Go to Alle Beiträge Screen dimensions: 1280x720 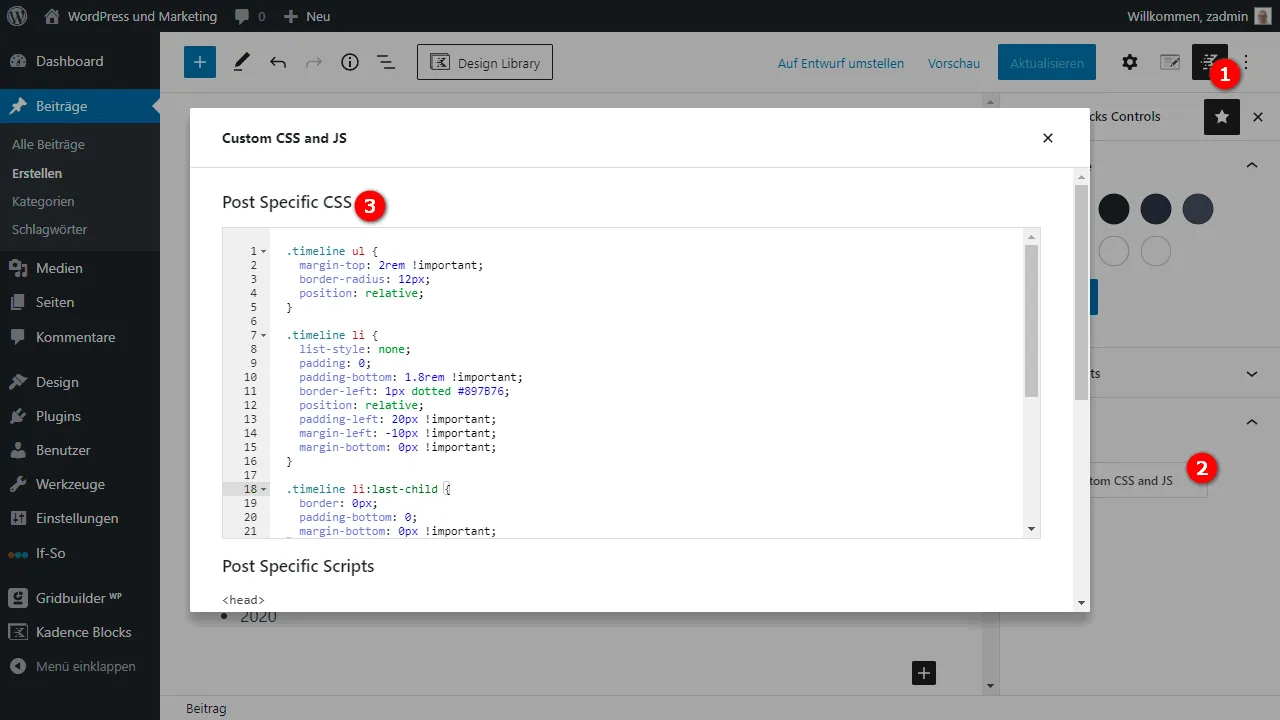(48, 145)
